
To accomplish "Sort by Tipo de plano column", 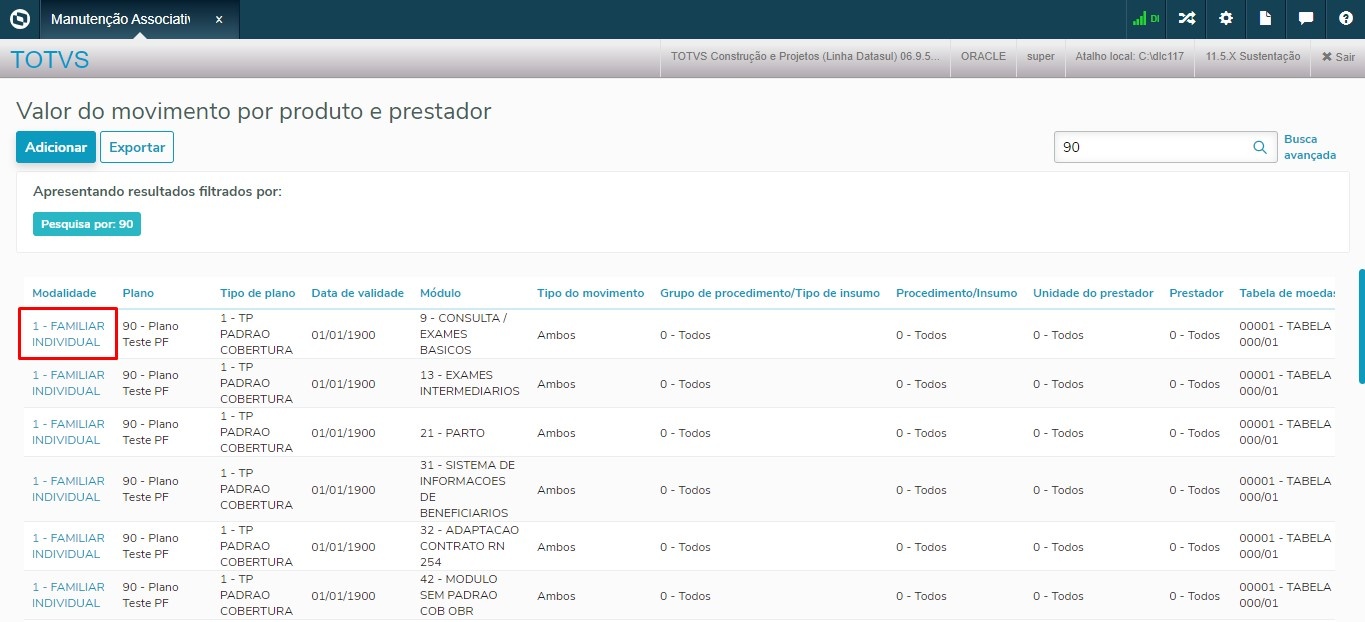I will [258, 293].
